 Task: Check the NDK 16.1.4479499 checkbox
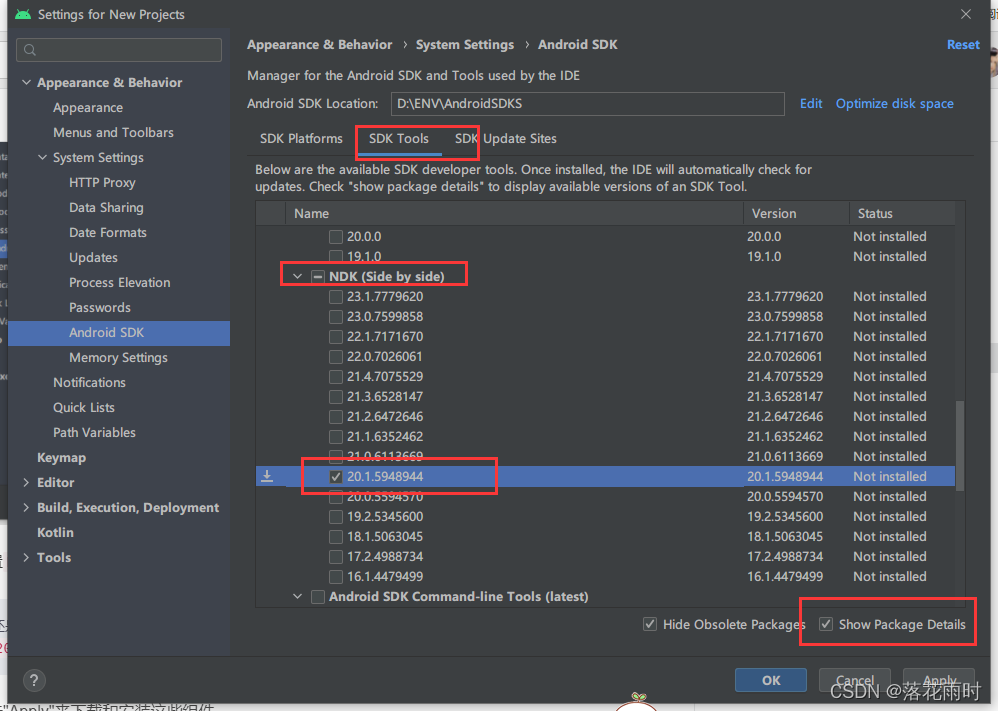336,577
